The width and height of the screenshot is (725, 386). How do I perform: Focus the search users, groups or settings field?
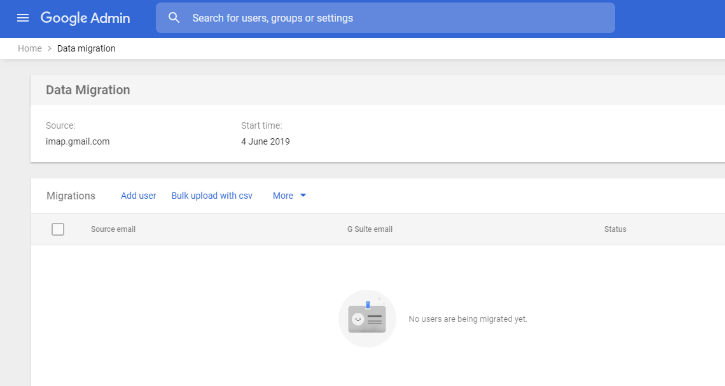(x=385, y=18)
